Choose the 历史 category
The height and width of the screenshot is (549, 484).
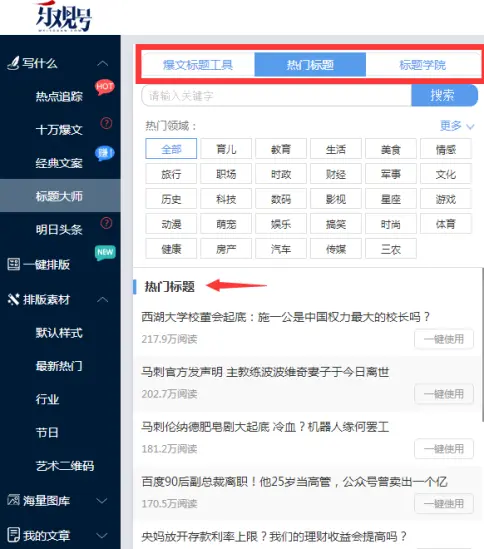(171, 199)
